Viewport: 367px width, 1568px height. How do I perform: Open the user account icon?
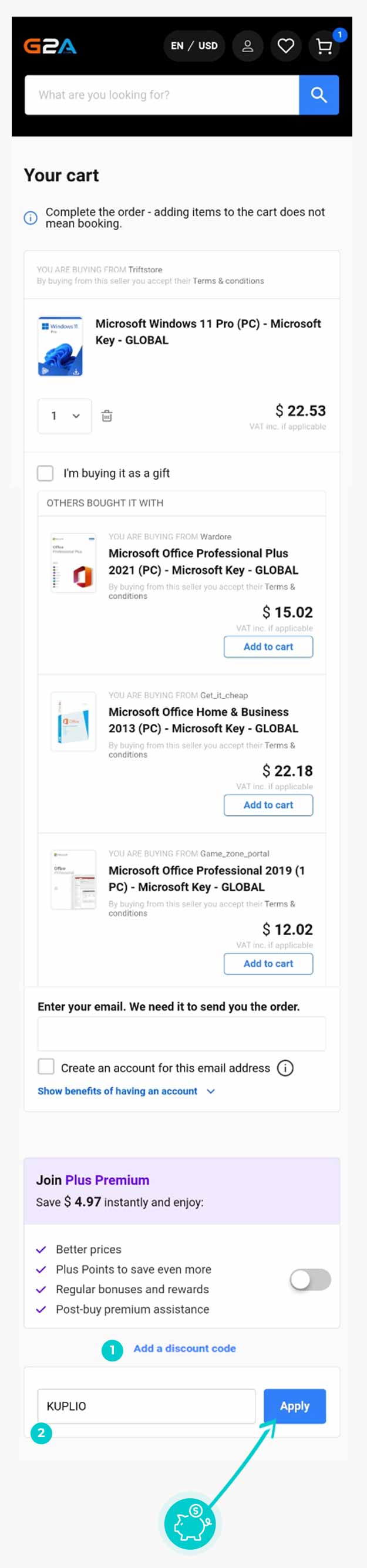(247, 46)
